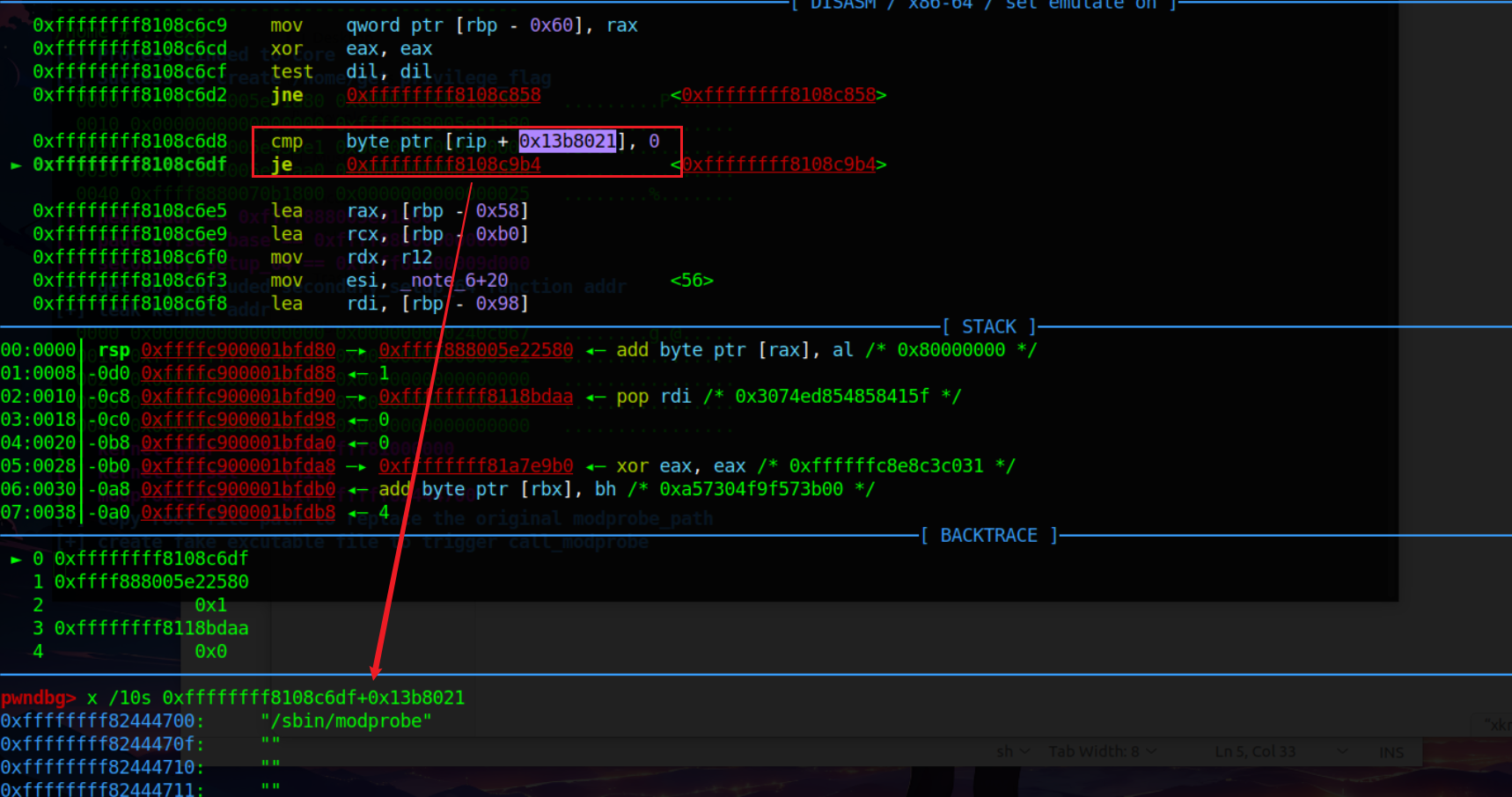Click the pop rdi gadget address 0xffffffff8118bdaa
Viewport: 1512px width, 797px height.
click(x=475, y=396)
